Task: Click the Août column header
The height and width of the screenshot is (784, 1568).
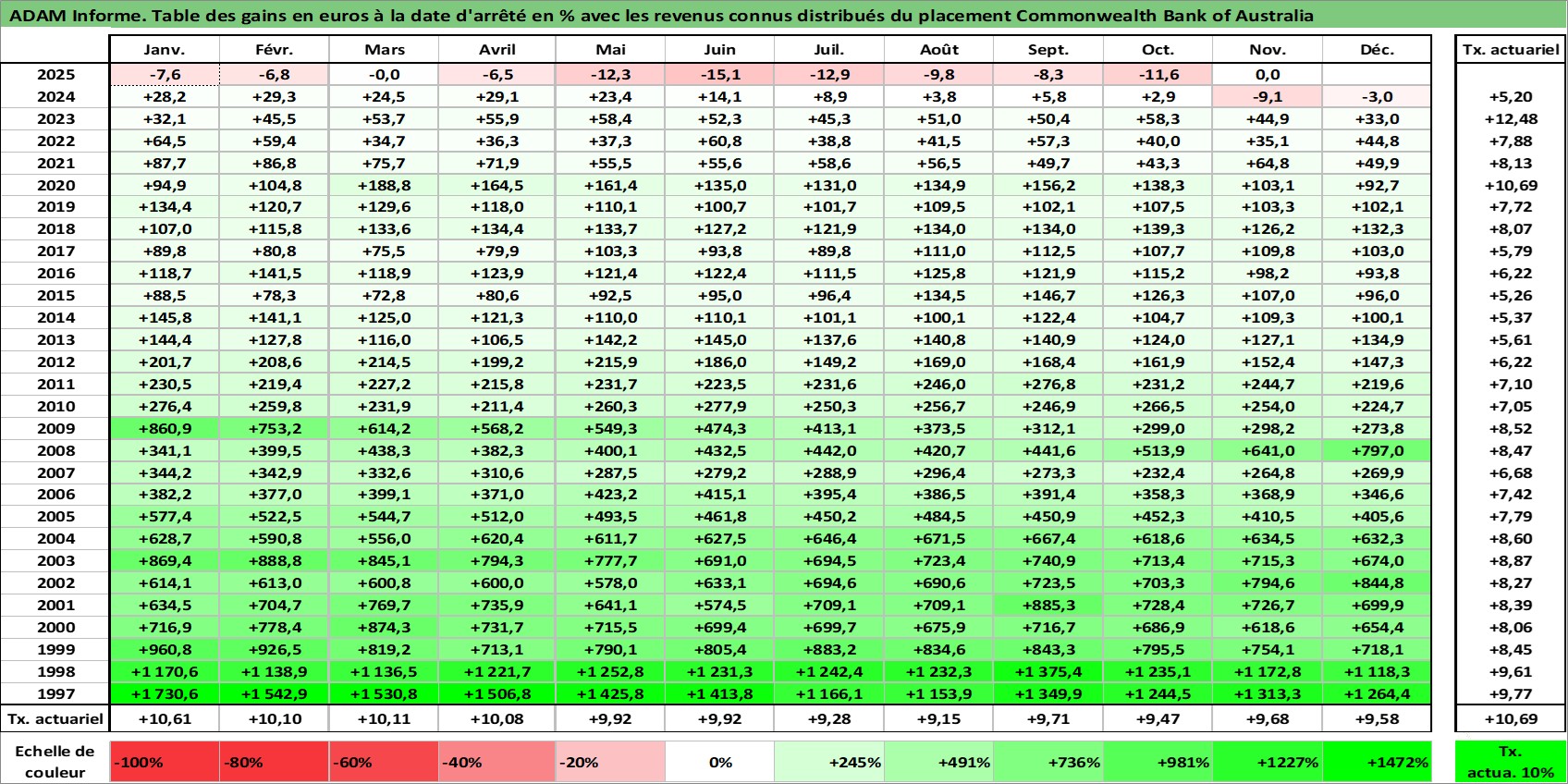Action: pos(939,50)
